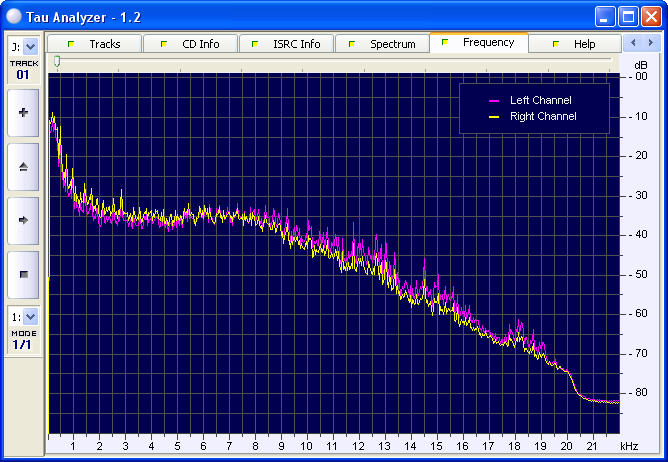Click the TRACK 01 indicator
Image resolution: width=668 pixels, height=462 pixels.
[x=23, y=71]
